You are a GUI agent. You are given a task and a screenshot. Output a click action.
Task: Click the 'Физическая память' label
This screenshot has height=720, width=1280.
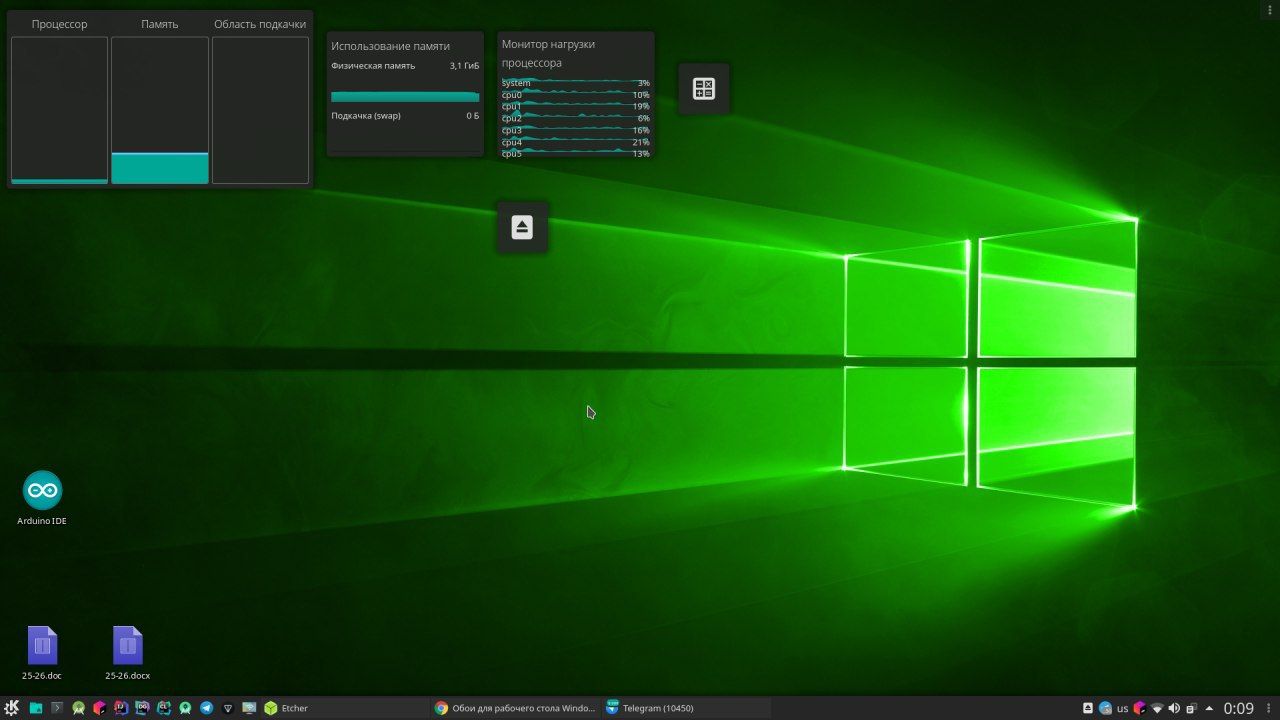373,66
